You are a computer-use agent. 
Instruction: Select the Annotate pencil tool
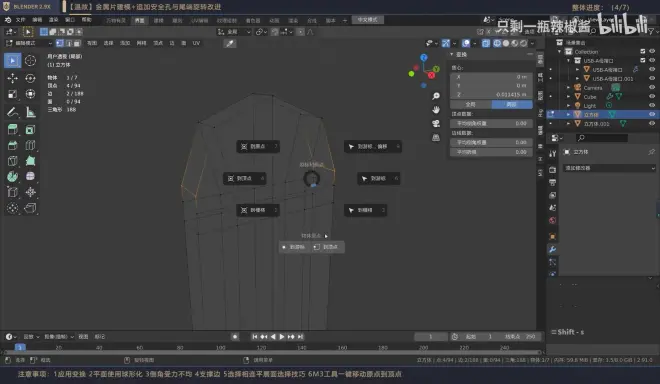pos(12,112)
